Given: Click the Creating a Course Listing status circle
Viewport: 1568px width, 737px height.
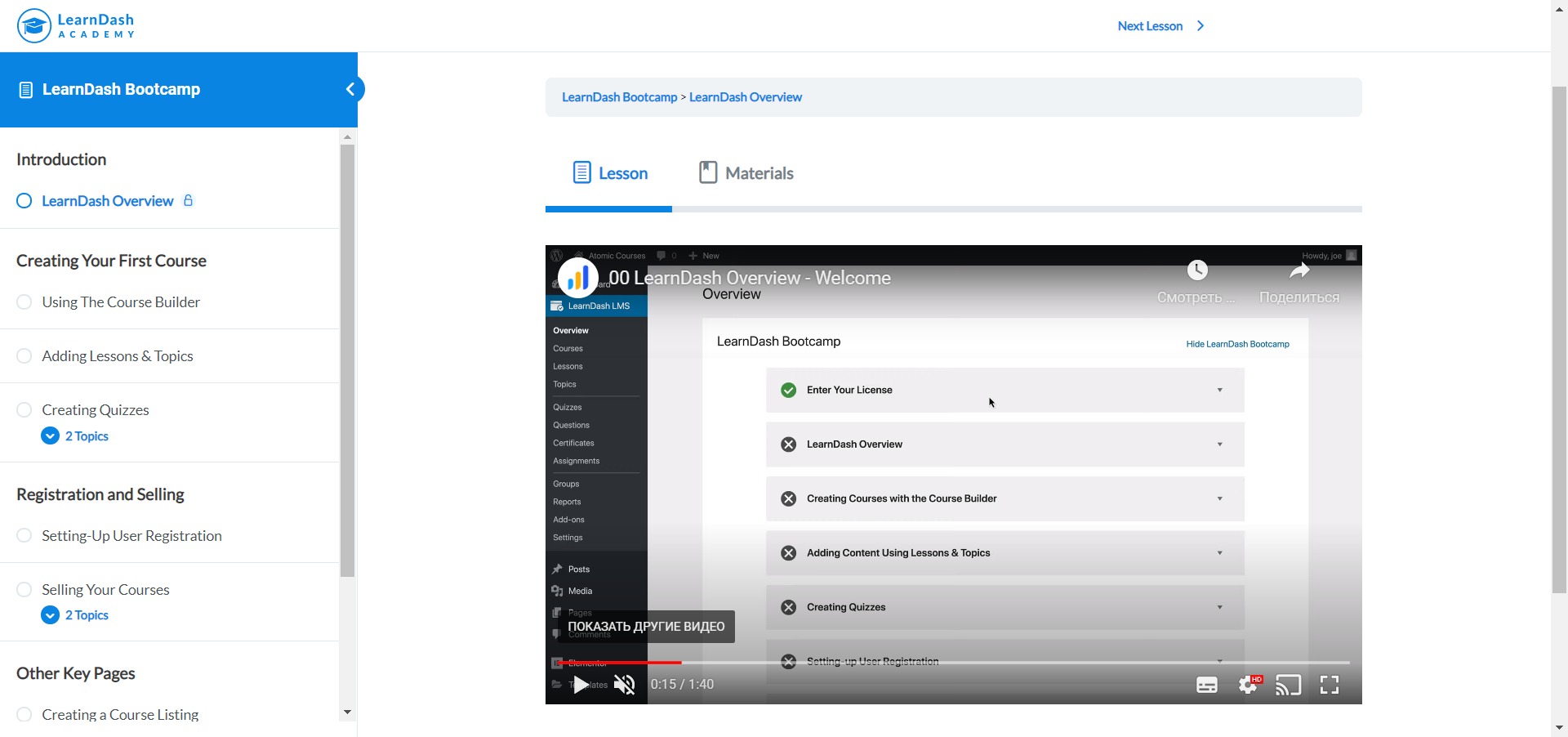Looking at the screenshot, I should (x=24, y=714).
